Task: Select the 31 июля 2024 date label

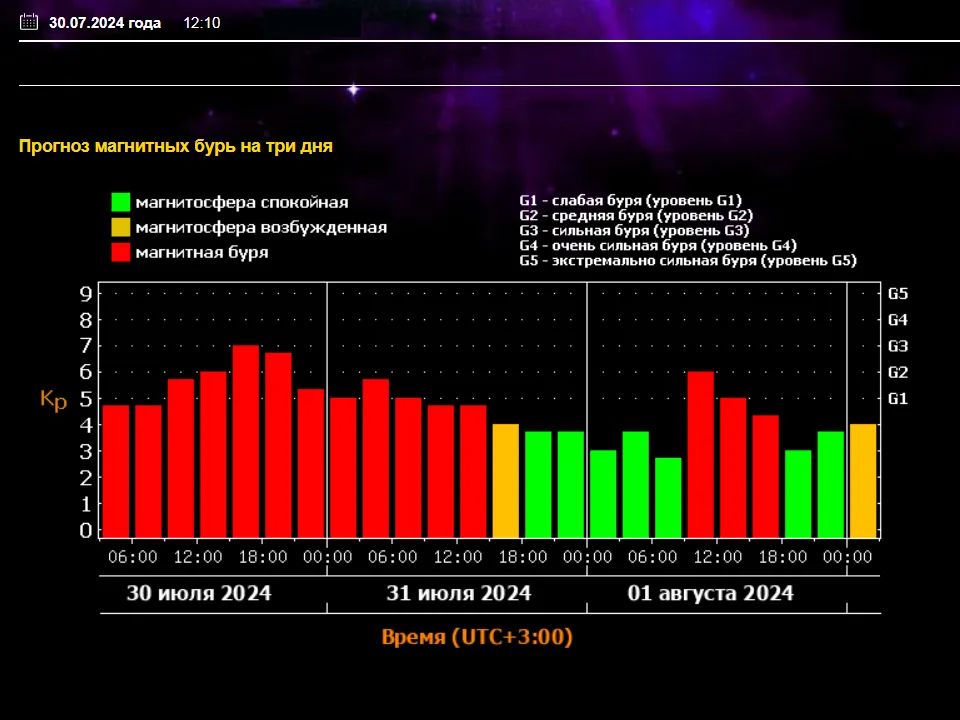Action: click(458, 593)
